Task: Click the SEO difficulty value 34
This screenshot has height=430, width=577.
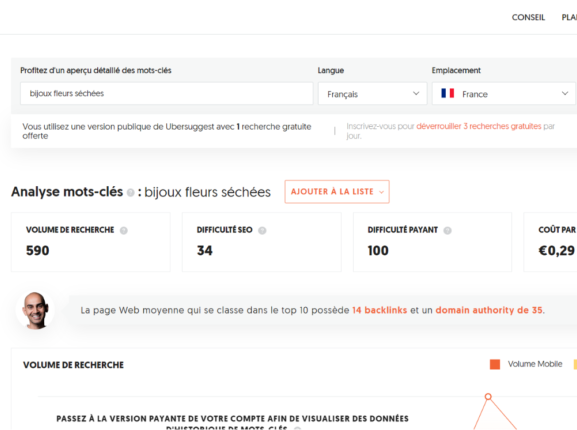Action: (205, 250)
